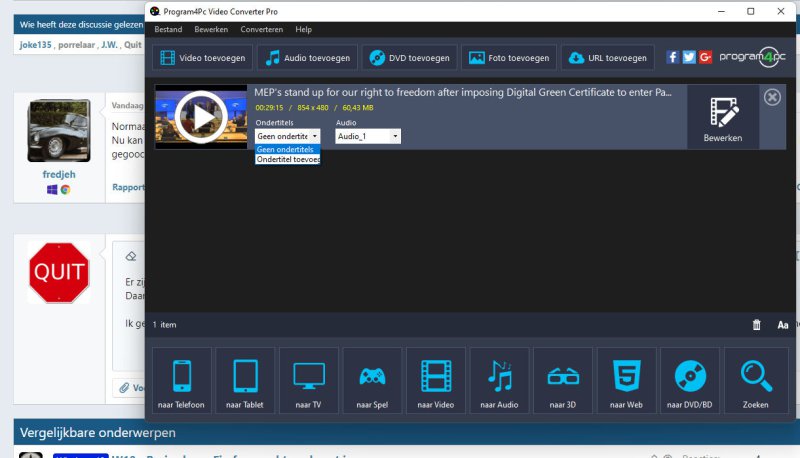Open the Zoeken magnifier search tool
800x458 pixels.
coord(755,379)
